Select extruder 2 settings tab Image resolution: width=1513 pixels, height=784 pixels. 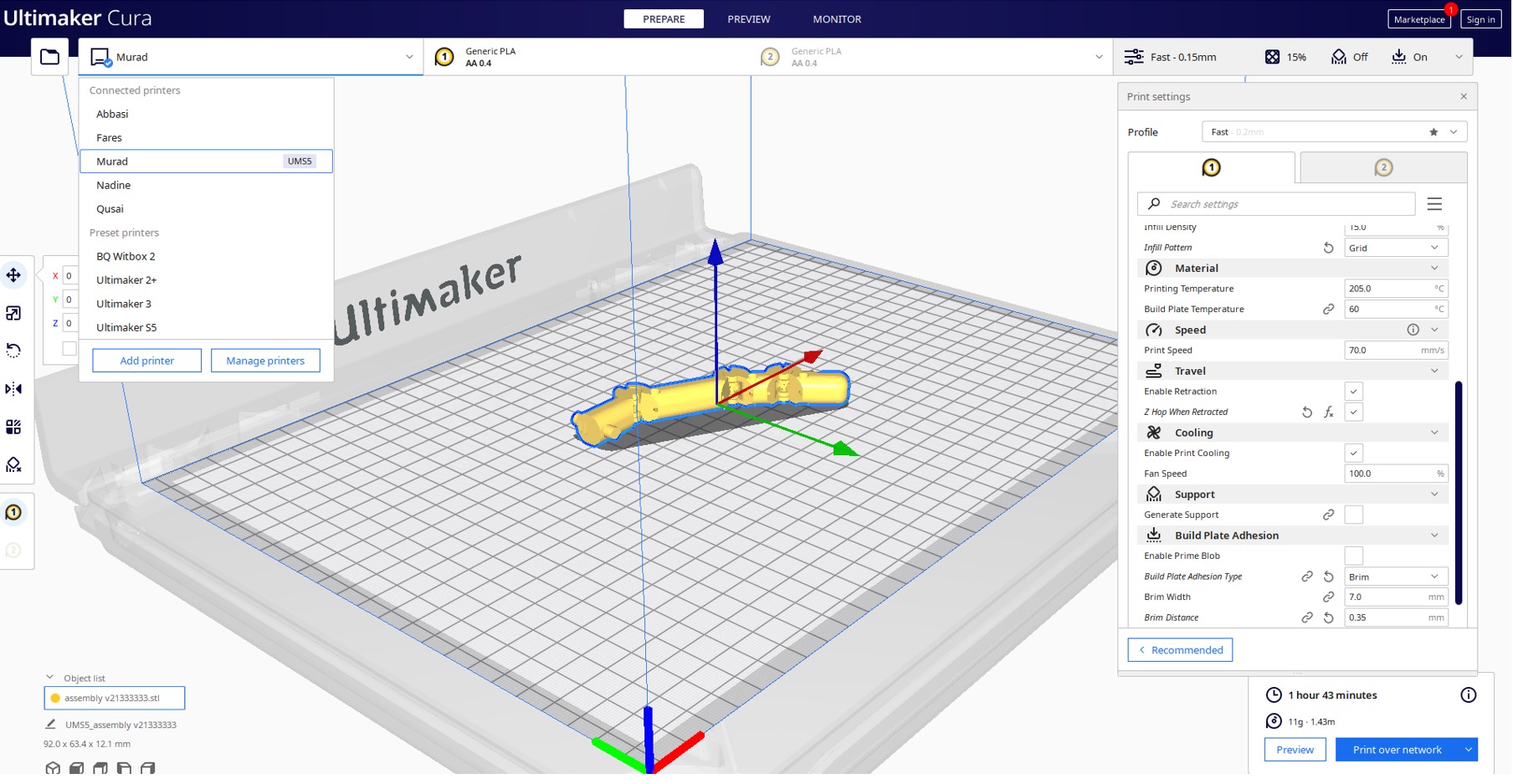(1384, 168)
